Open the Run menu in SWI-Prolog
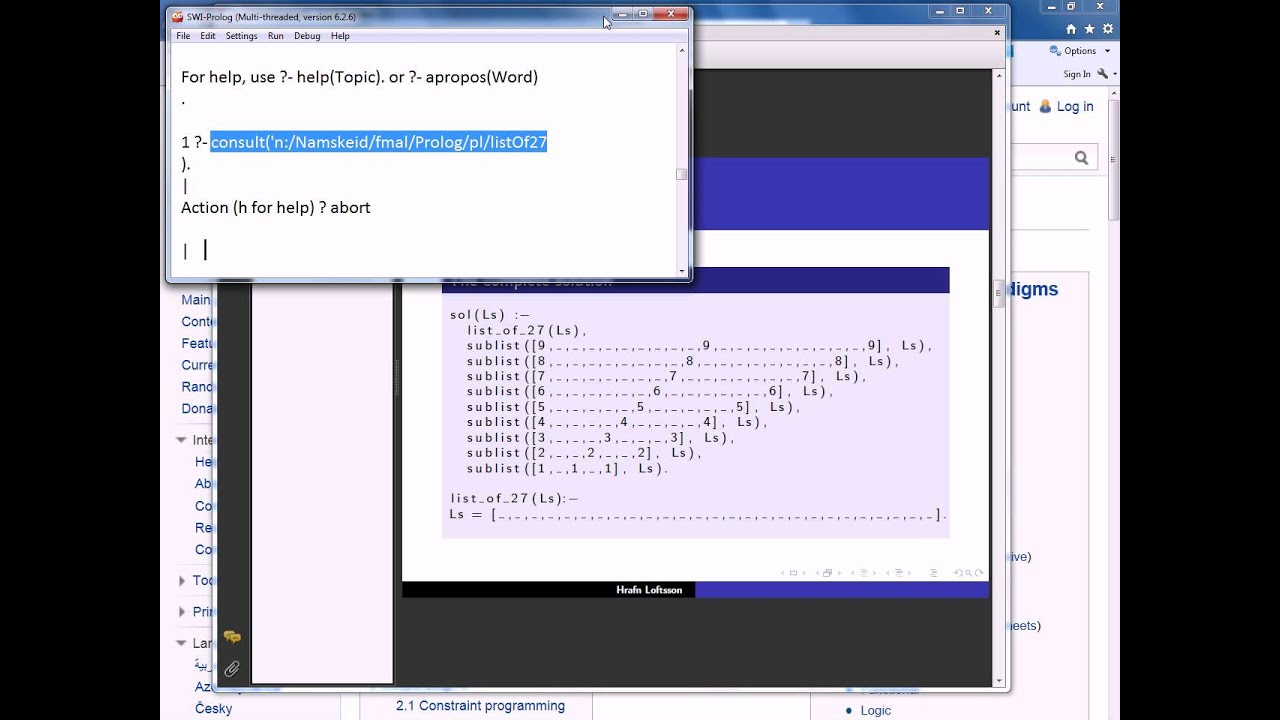1280x720 pixels. pyautogui.click(x=275, y=36)
